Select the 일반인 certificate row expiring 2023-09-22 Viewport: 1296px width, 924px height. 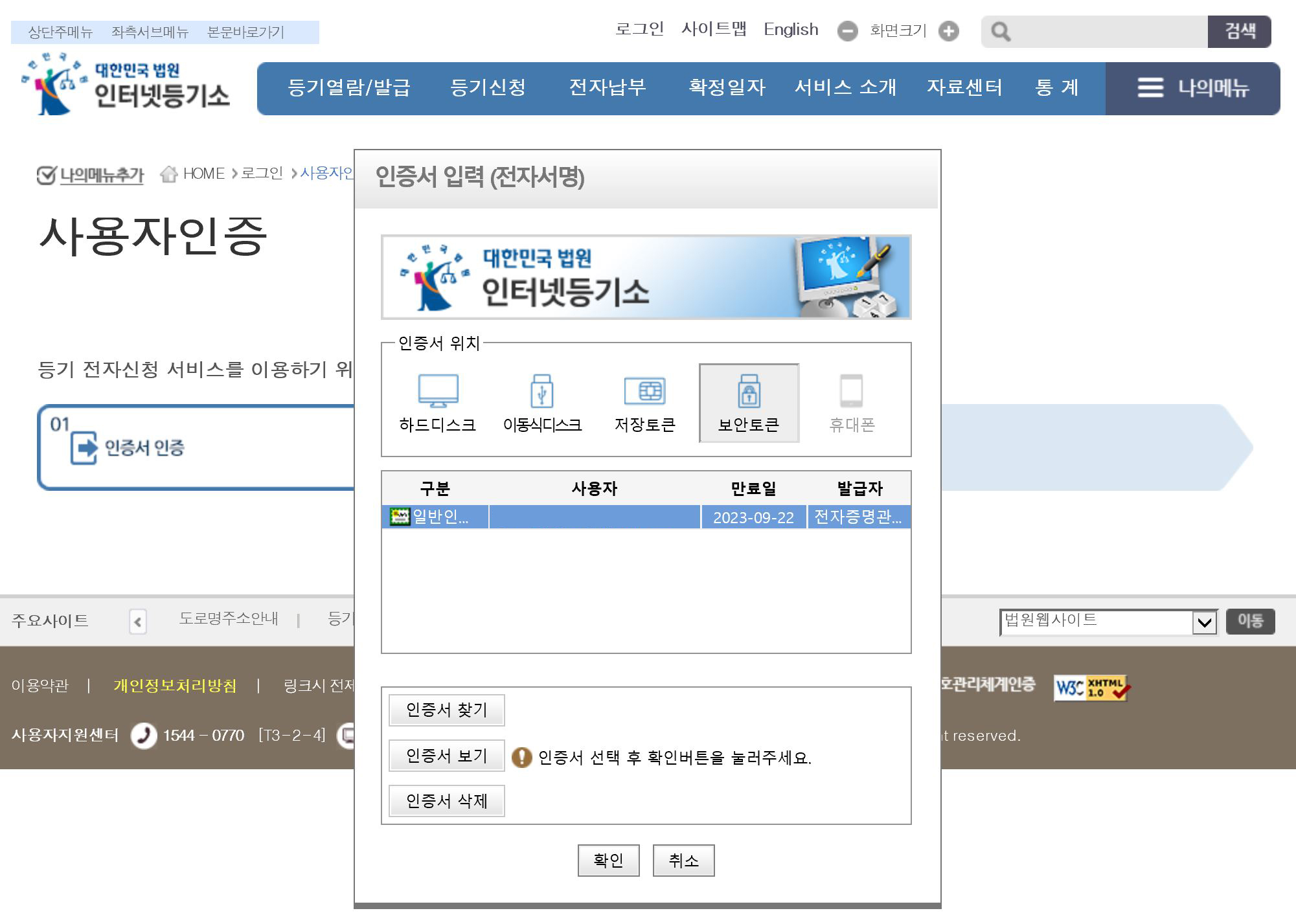(x=646, y=517)
